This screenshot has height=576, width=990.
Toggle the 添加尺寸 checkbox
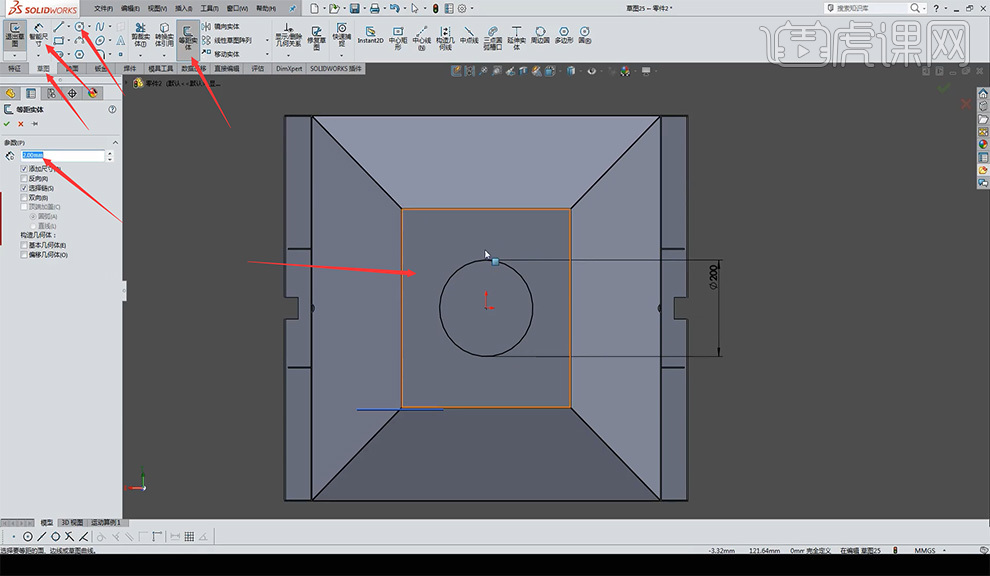(x=24, y=169)
